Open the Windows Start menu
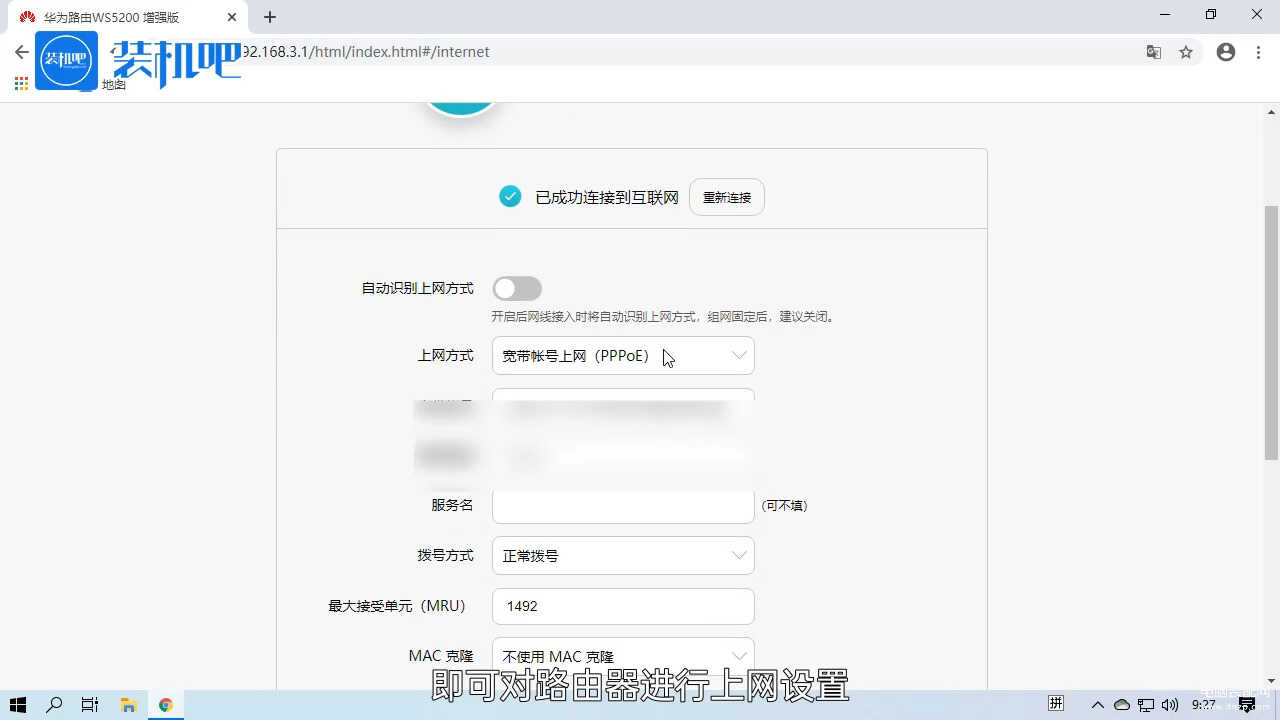This screenshot has height=720, width=1280. pyautogui.click(x=18, y=705)
